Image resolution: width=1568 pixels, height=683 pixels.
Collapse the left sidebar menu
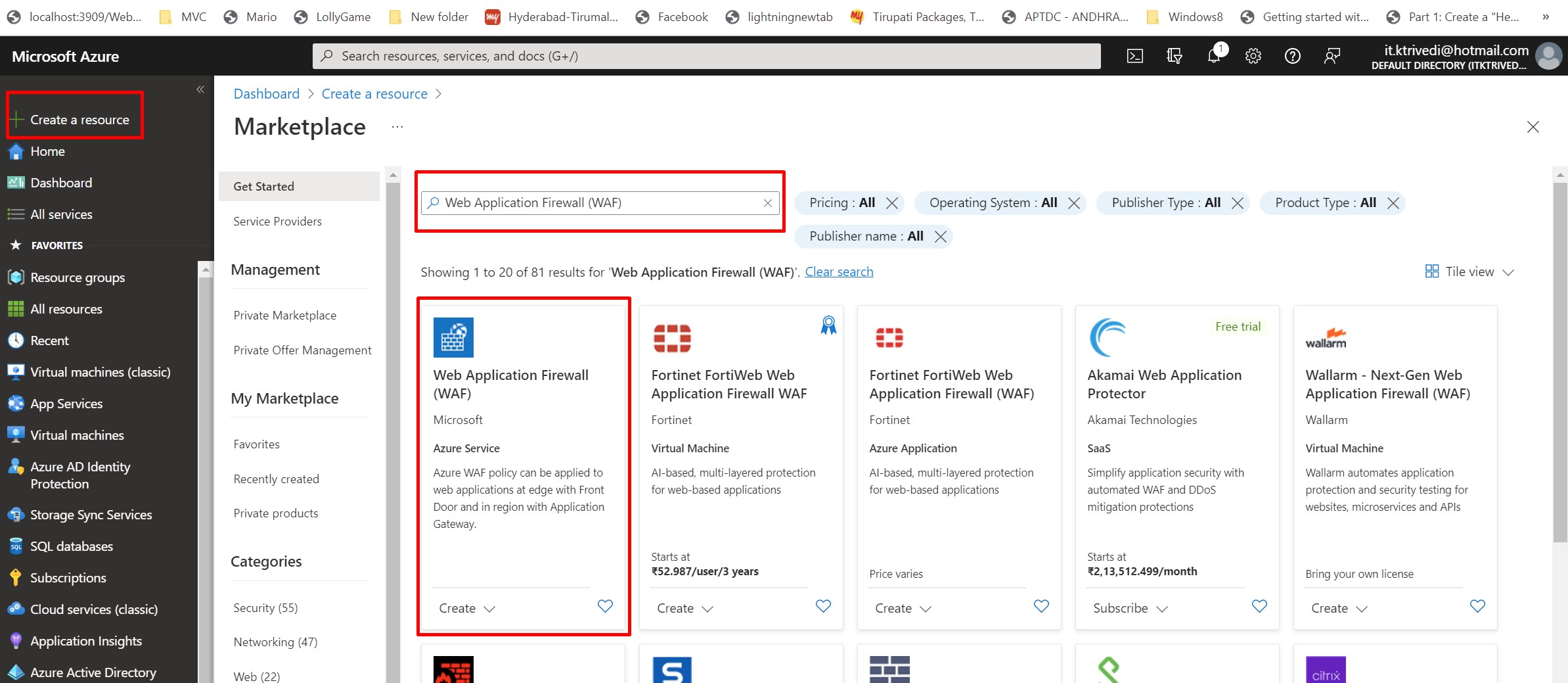point(200,89)
